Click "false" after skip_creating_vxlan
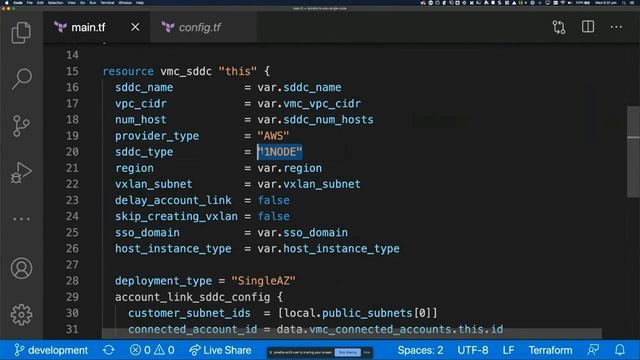The width and height of the screenshot is (640, 360). (x=273, y=216)
